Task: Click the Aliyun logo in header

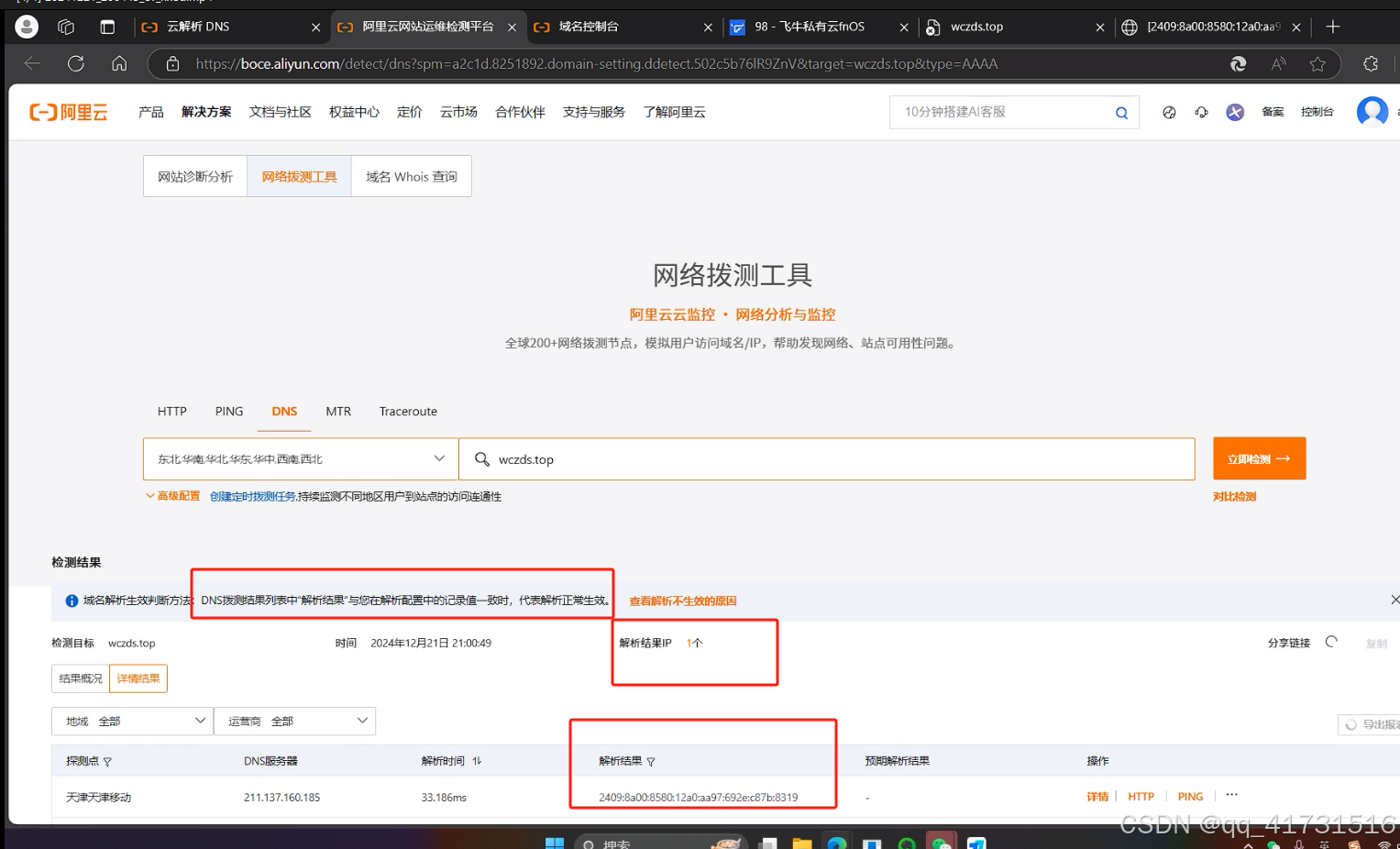Action: [x=69, y=112]
